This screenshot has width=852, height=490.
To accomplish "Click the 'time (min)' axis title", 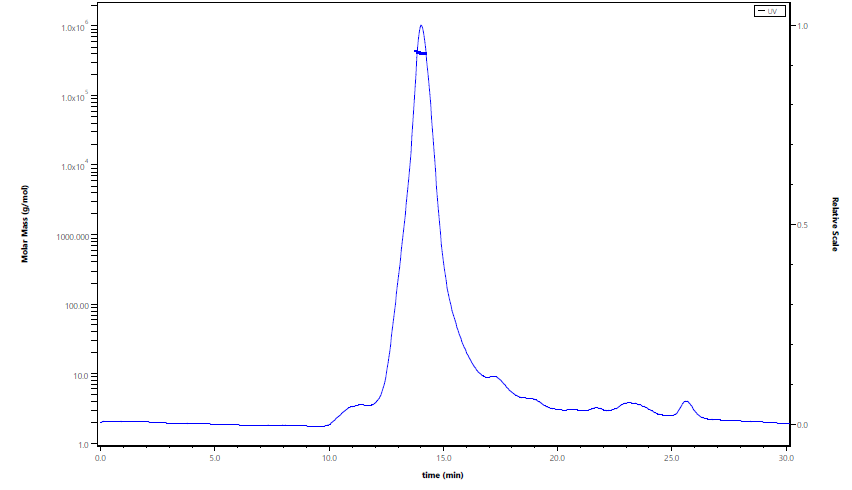I will pos(443,475).
